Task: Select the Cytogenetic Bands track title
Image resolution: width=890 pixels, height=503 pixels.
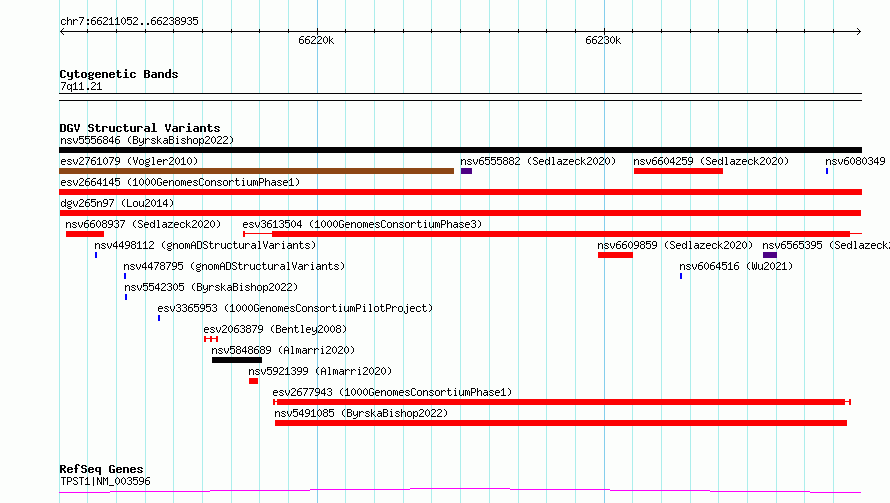Action: (x=119, y=74)
